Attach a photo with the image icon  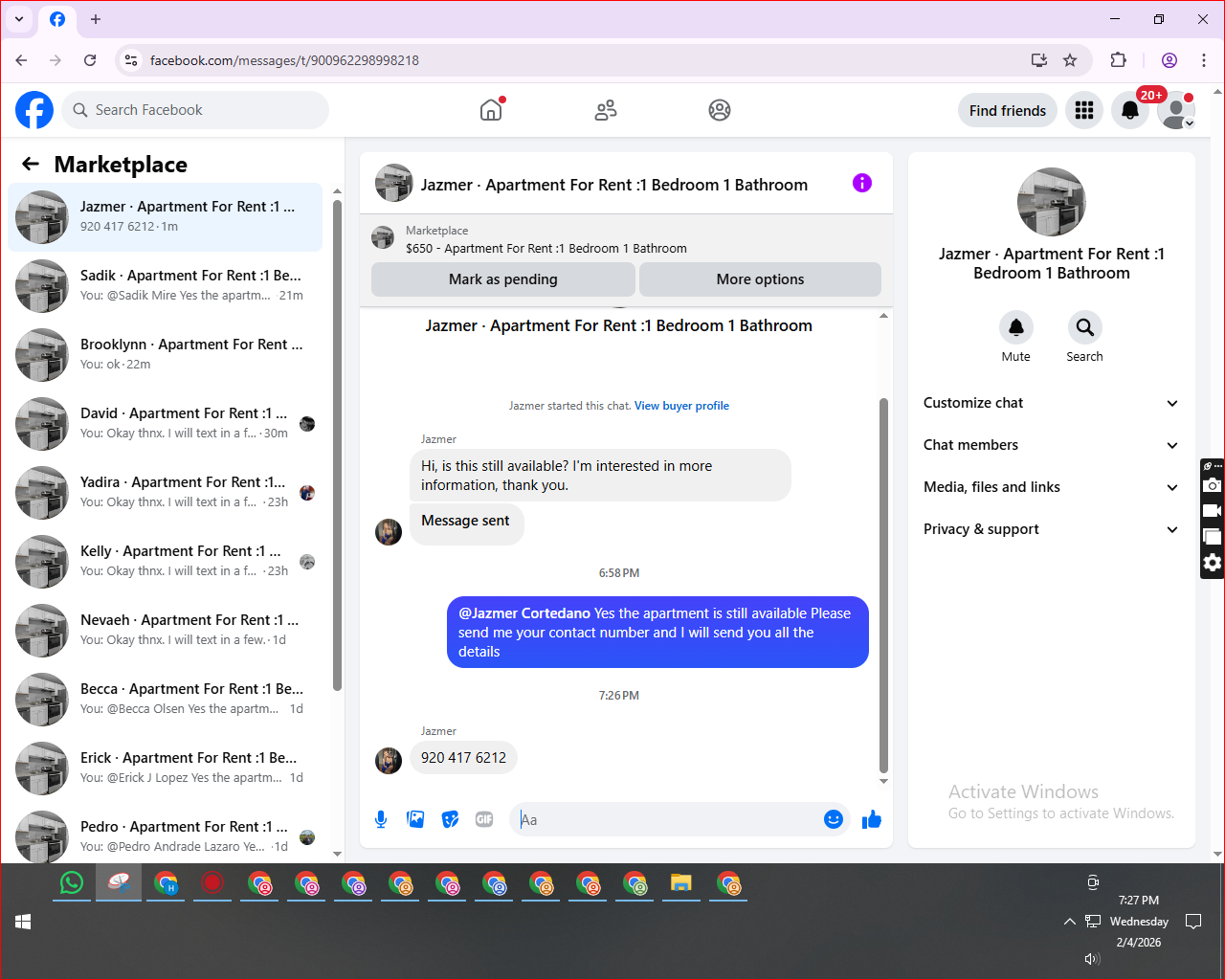pos(415,819)
